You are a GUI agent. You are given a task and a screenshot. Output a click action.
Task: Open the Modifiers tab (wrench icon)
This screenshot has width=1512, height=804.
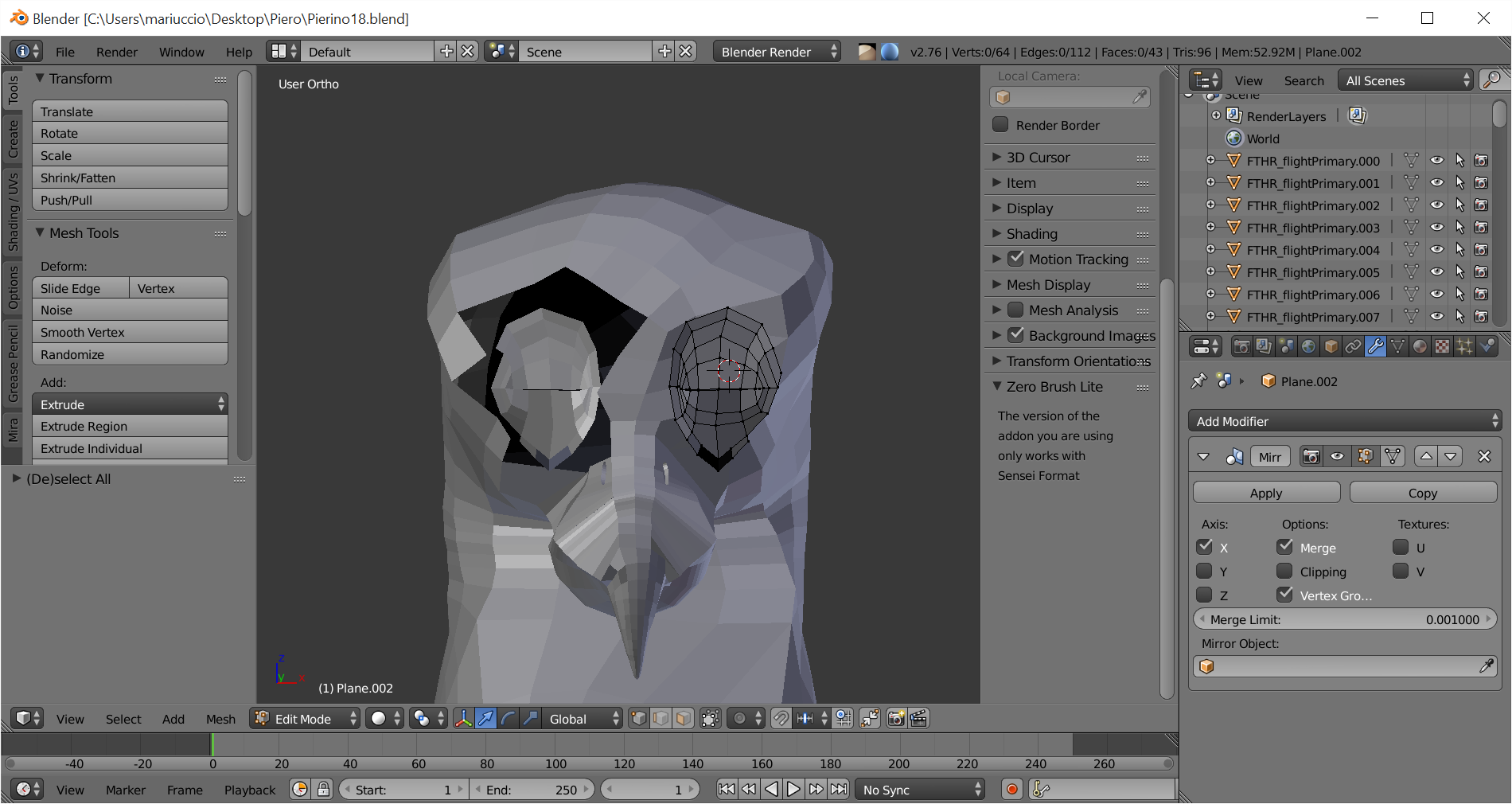pyautogui.click(x=1375, y=346)
